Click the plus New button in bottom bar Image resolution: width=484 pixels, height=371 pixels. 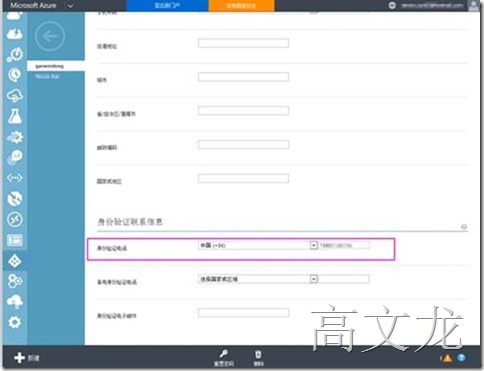[27, 358]
